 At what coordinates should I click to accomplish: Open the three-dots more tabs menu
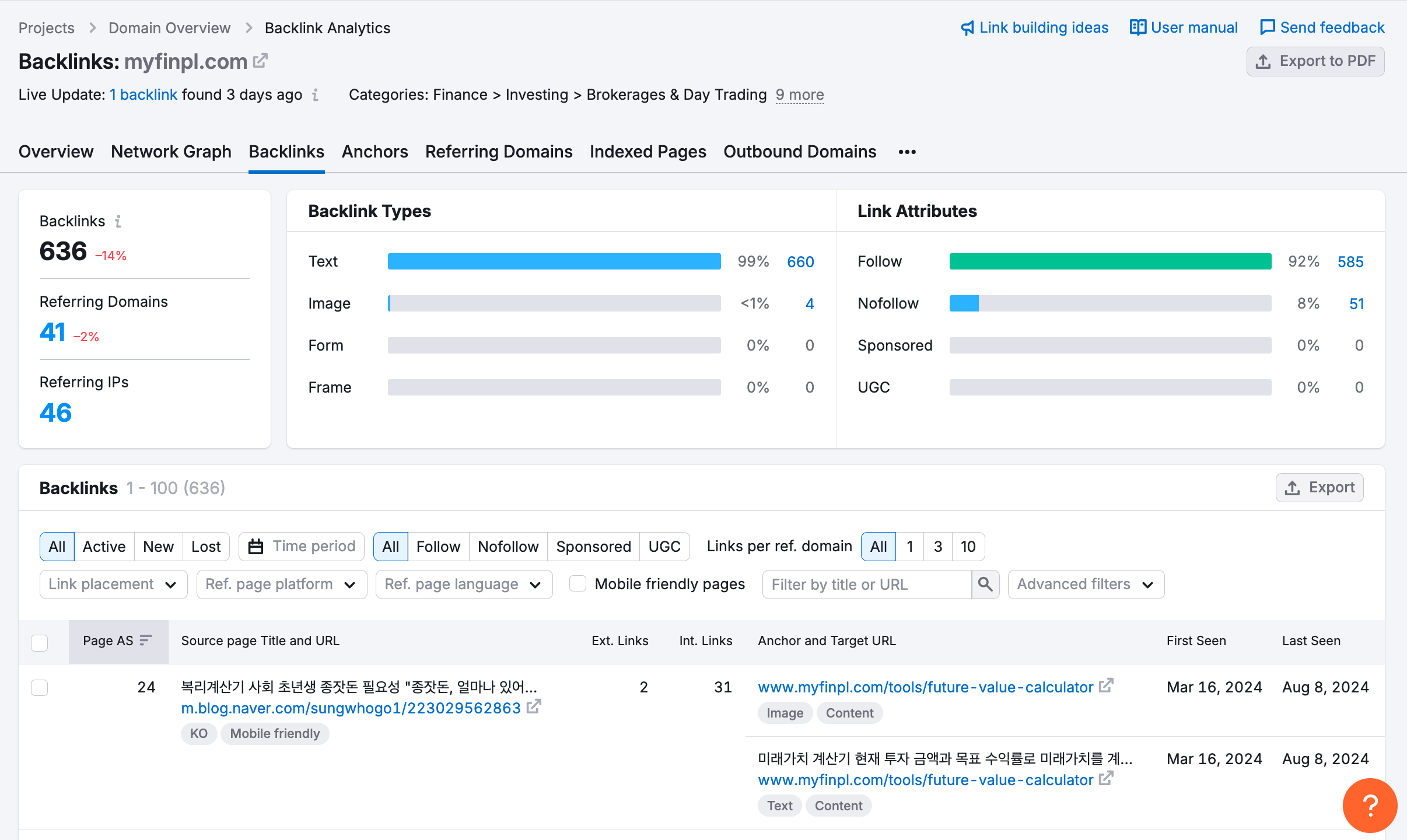pyautogui.click(x=907, y=152)
